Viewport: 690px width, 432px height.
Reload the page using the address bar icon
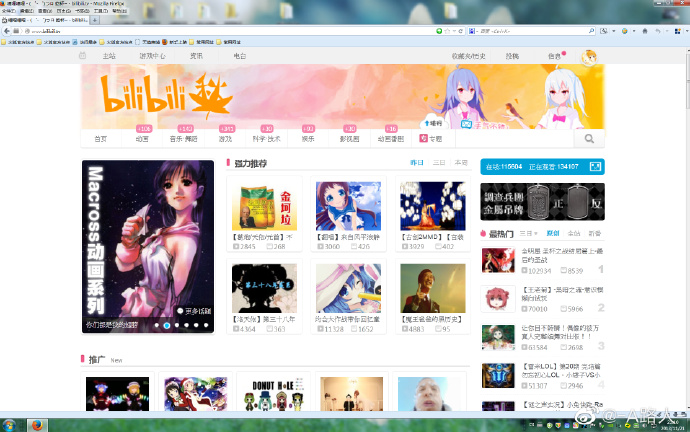click(461, 31)
